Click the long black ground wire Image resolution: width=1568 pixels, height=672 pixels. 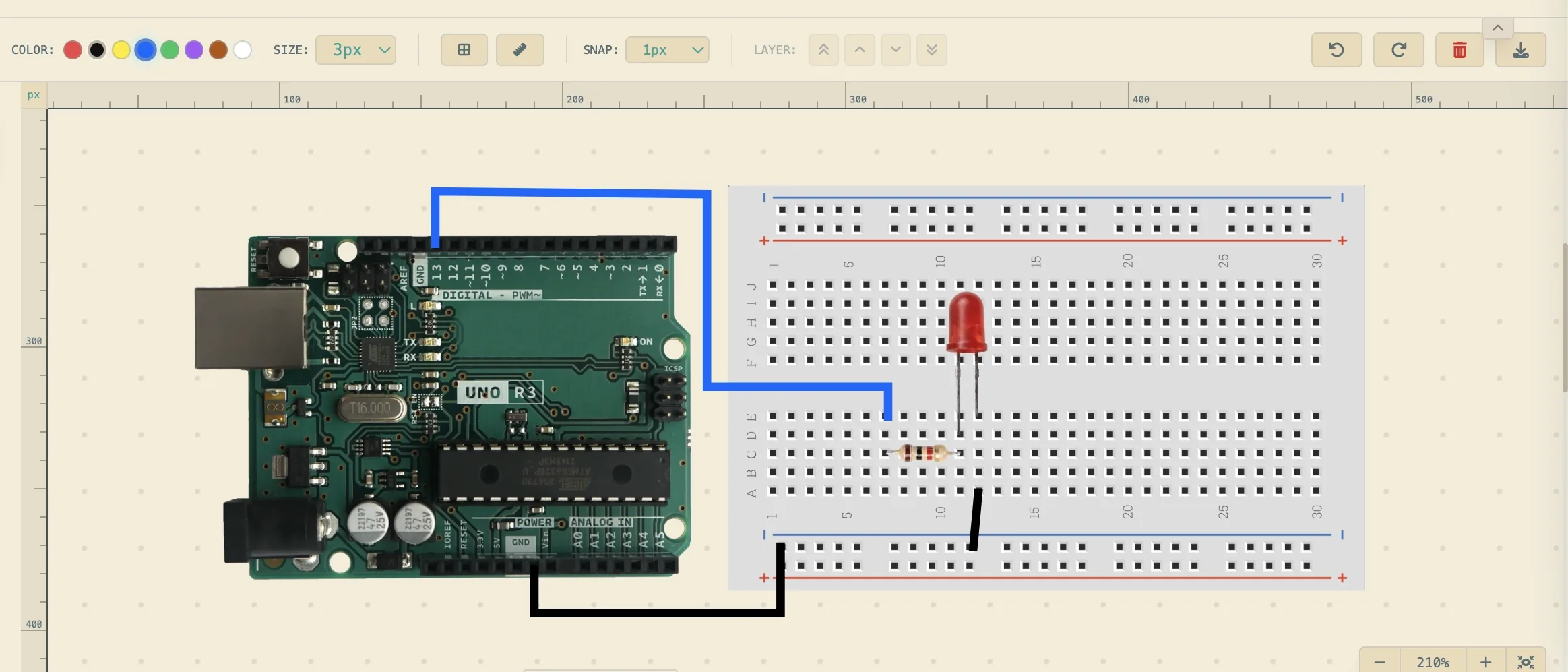pos(657,613)
